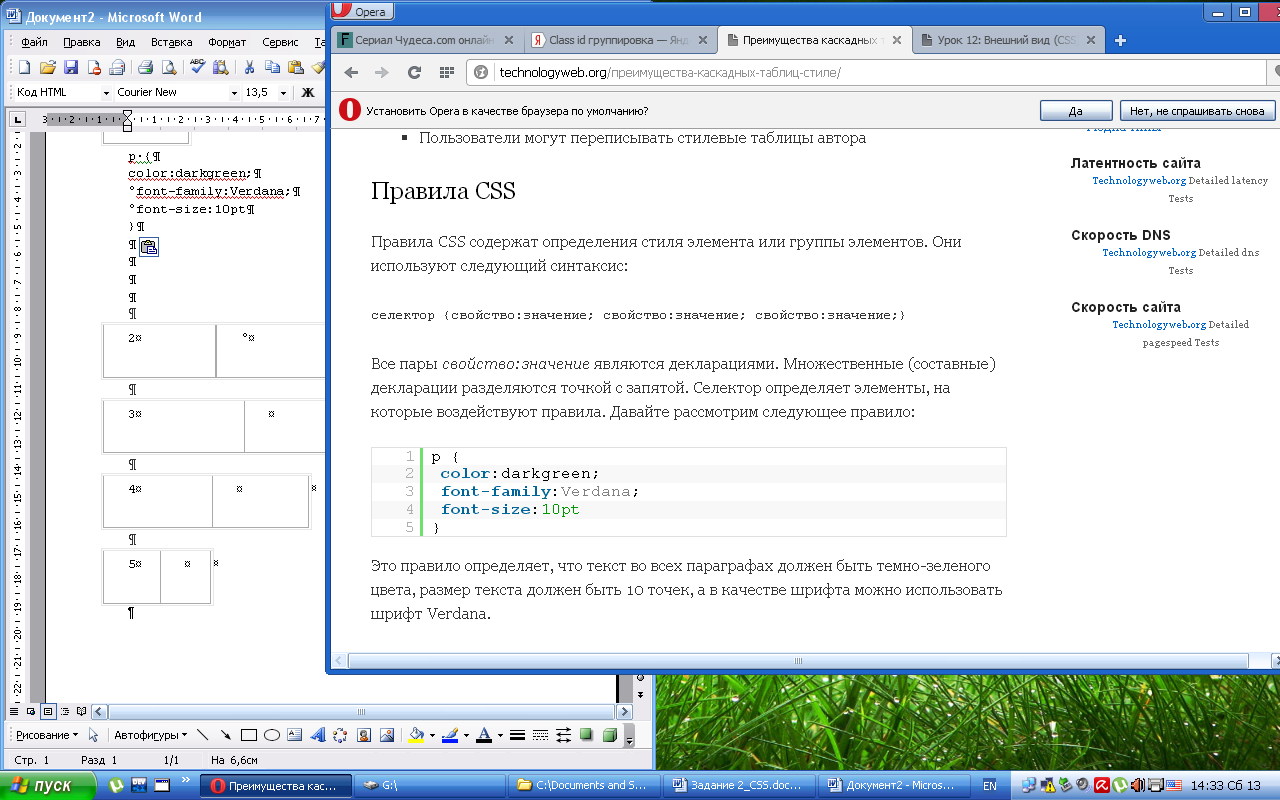This screenshot has width=1280, height=800.
Task: Open arrow style options on Drawing toolbar
Action: pyautogui.click(x=563, y=735)
